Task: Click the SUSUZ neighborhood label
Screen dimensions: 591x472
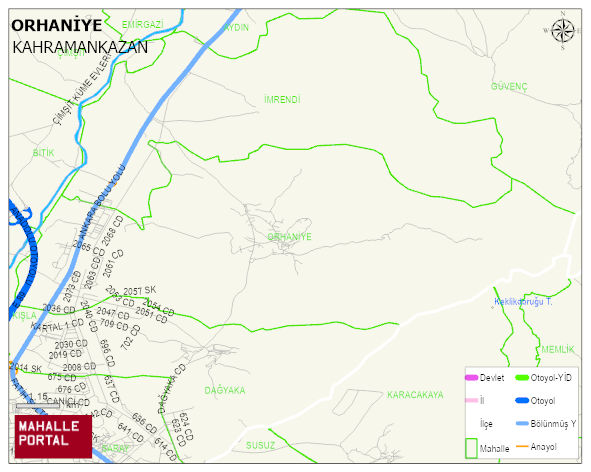Action: click(260, 446)
